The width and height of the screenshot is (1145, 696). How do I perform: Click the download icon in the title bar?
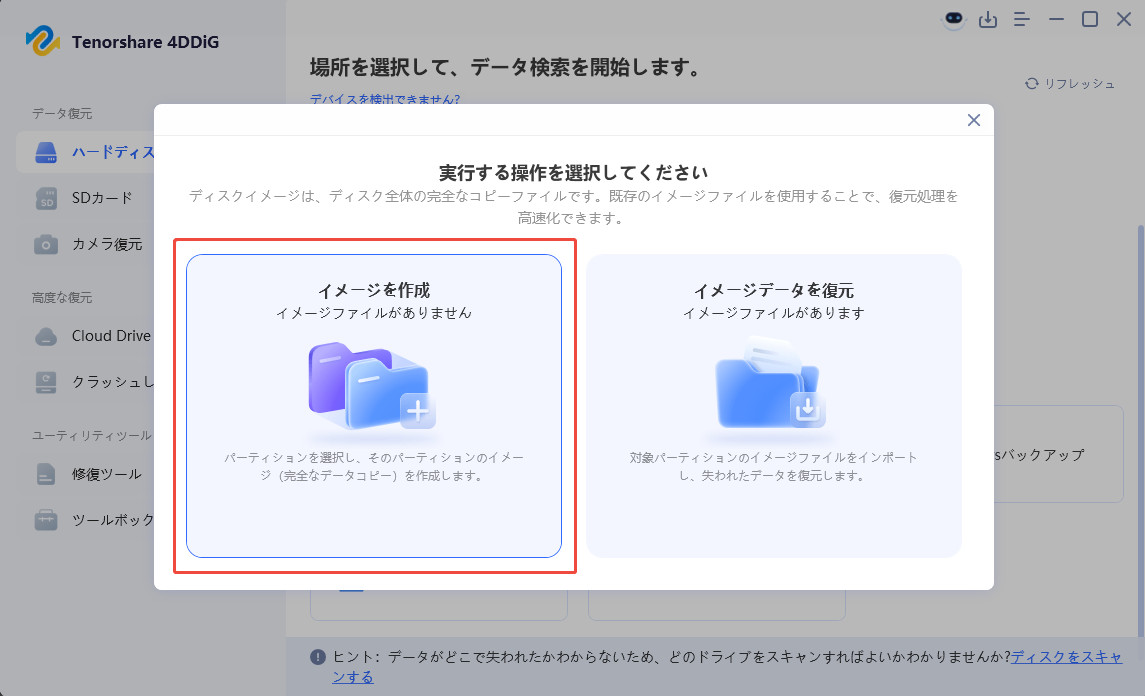[x=988, y=19]
